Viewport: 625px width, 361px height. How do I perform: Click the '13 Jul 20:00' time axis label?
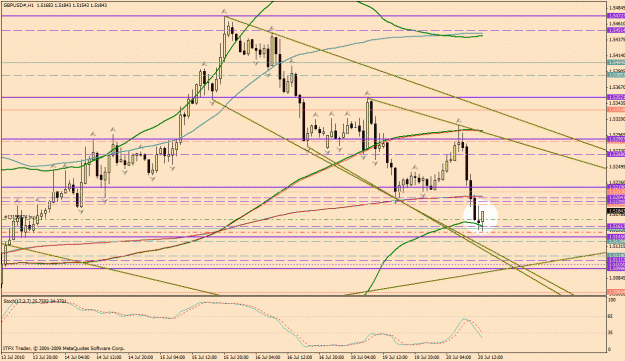click(45, 357)
